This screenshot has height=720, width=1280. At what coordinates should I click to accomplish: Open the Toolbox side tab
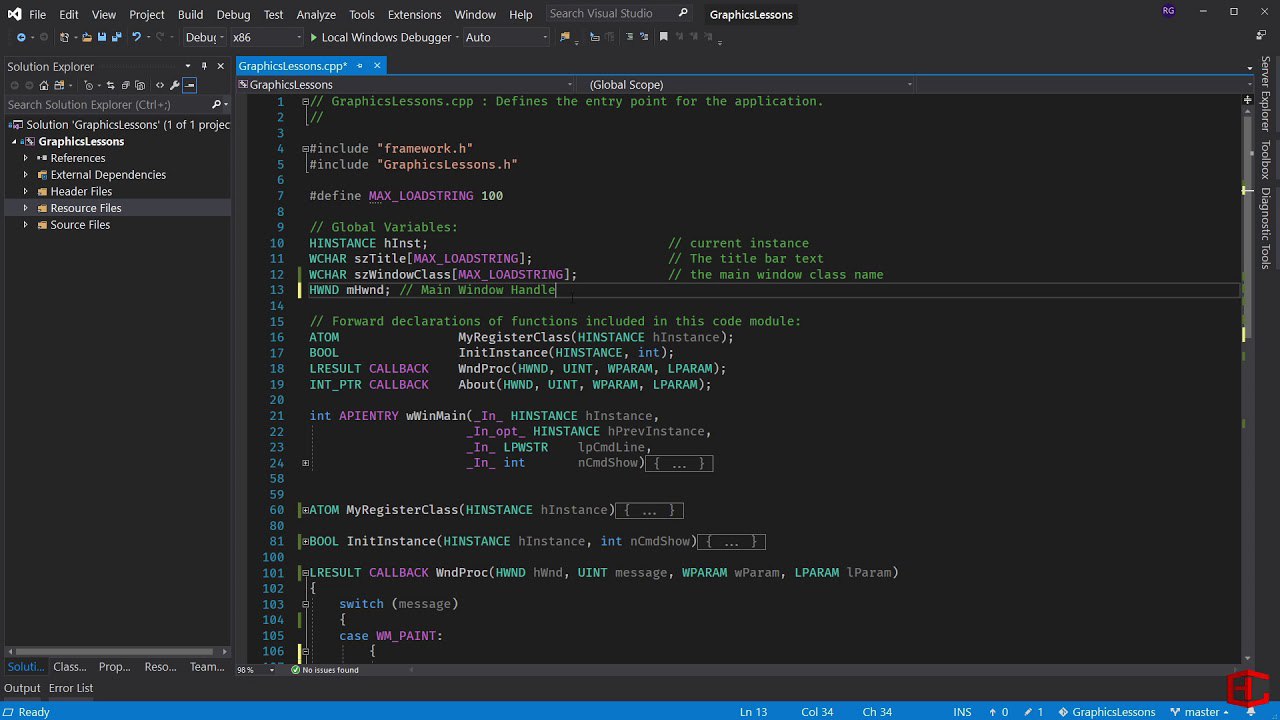(x=1265, y=159)
